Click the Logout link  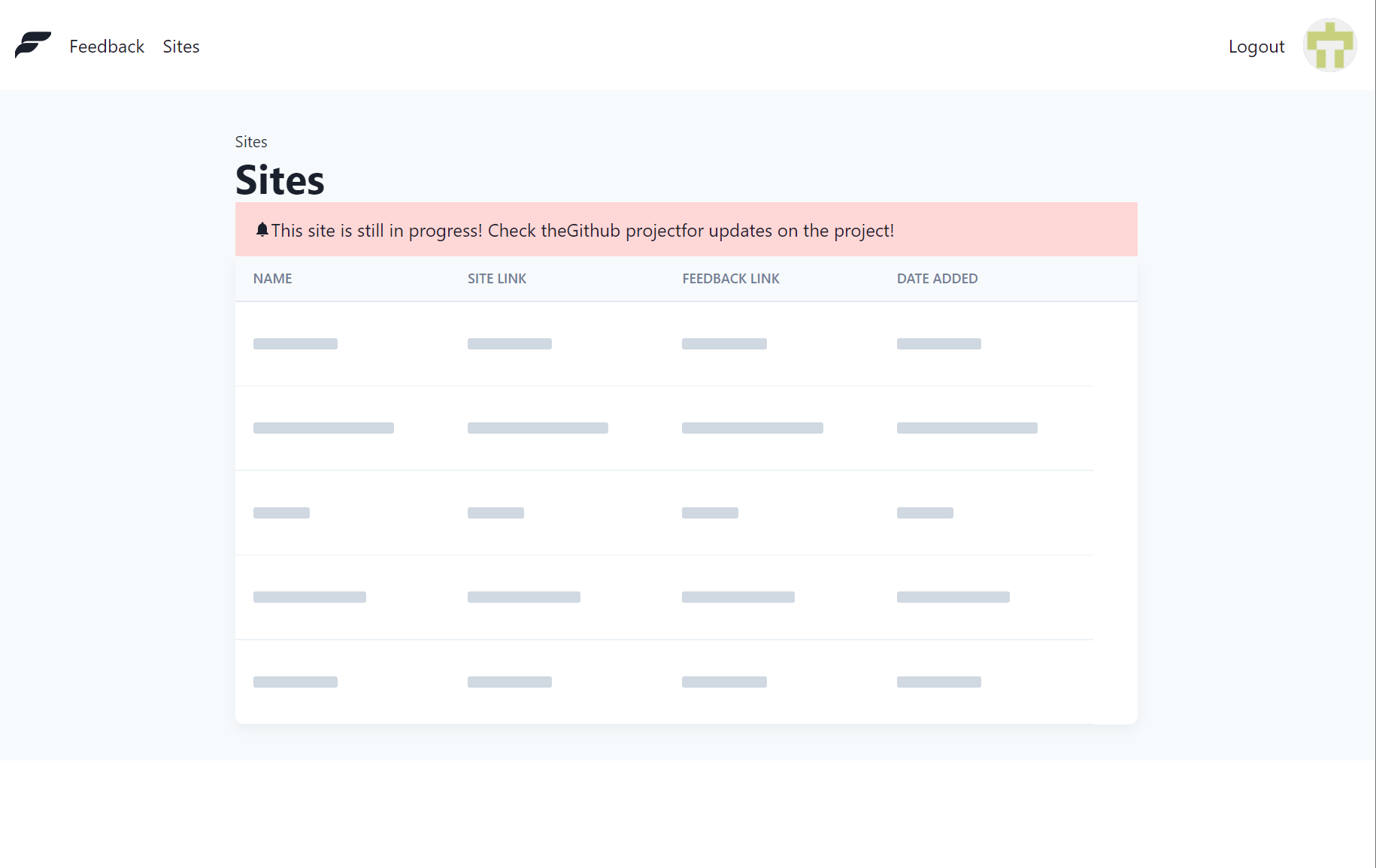tap(1256, 47)
